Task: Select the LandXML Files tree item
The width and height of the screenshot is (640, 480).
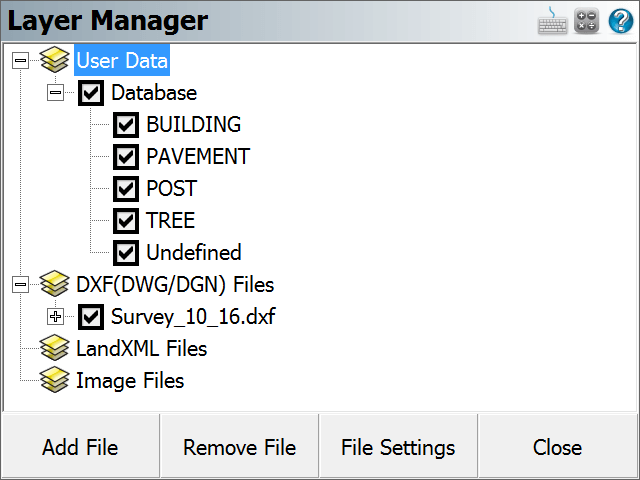Action: [x=142, y=349]
